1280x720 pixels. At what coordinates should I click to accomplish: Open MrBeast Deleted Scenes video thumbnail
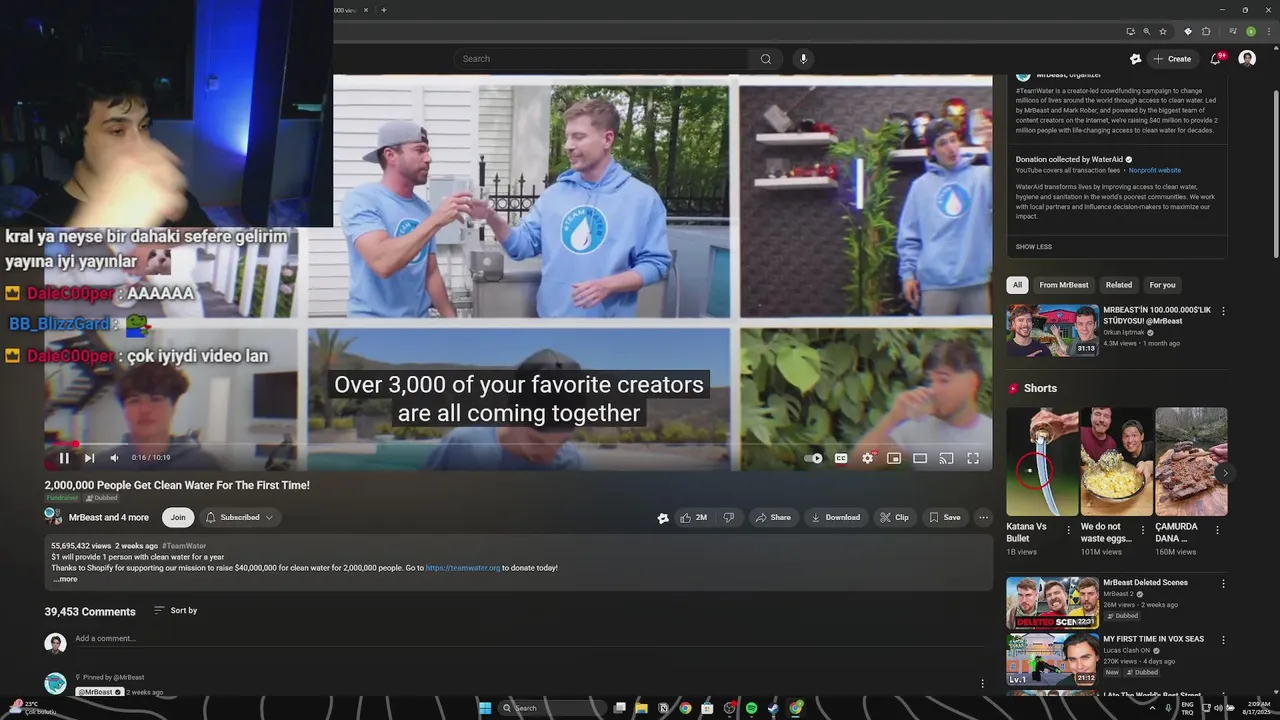(1052, 603)
